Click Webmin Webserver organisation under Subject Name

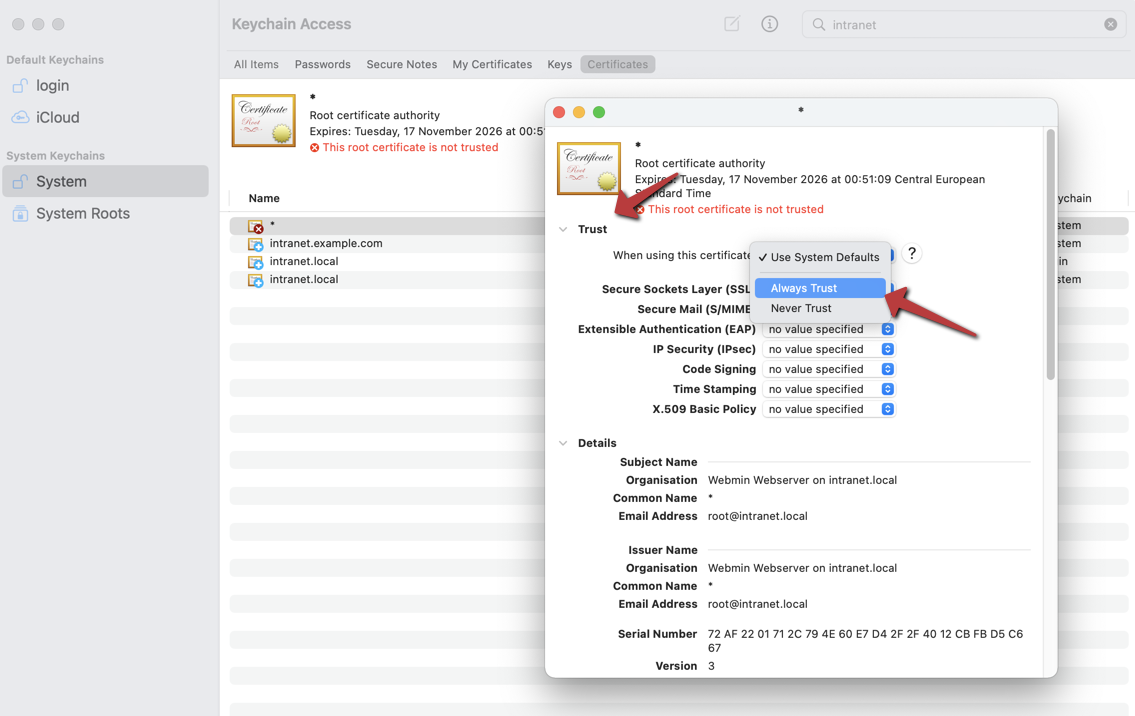(x=802, y=480)
